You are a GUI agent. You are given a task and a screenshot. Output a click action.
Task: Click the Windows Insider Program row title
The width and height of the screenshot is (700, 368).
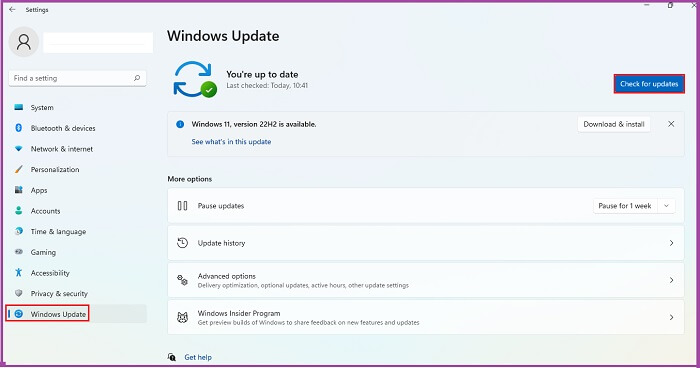coord(239,314)
